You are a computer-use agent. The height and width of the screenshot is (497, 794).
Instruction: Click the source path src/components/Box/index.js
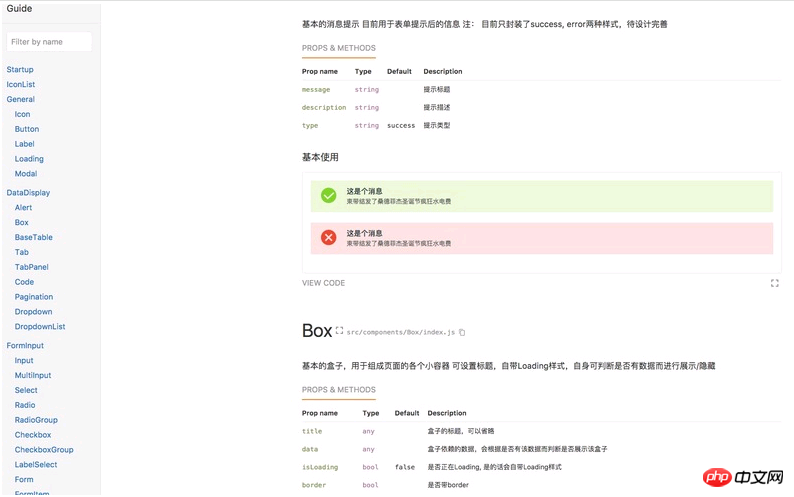point(401,332)
